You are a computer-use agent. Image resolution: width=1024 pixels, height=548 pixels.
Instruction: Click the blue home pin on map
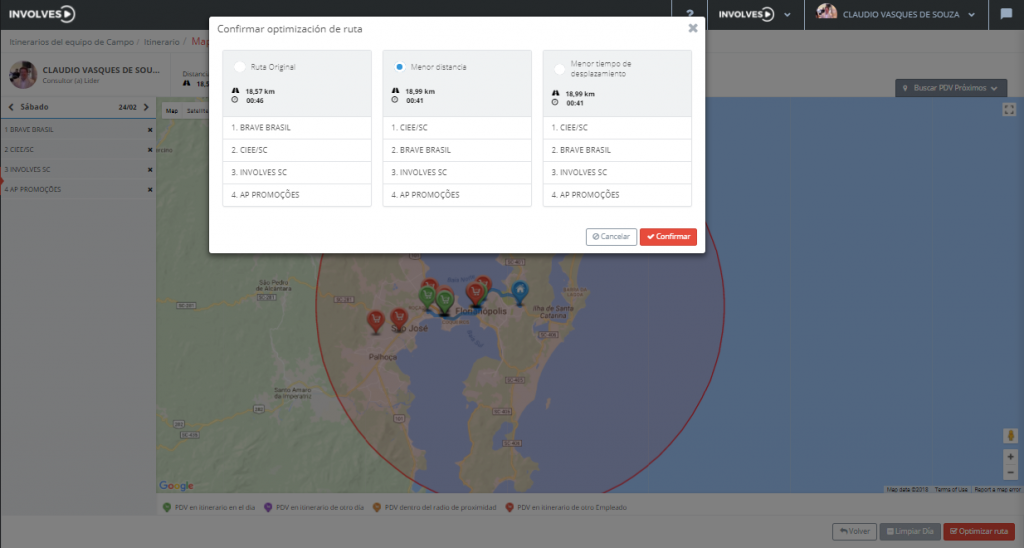coord(518,290)
